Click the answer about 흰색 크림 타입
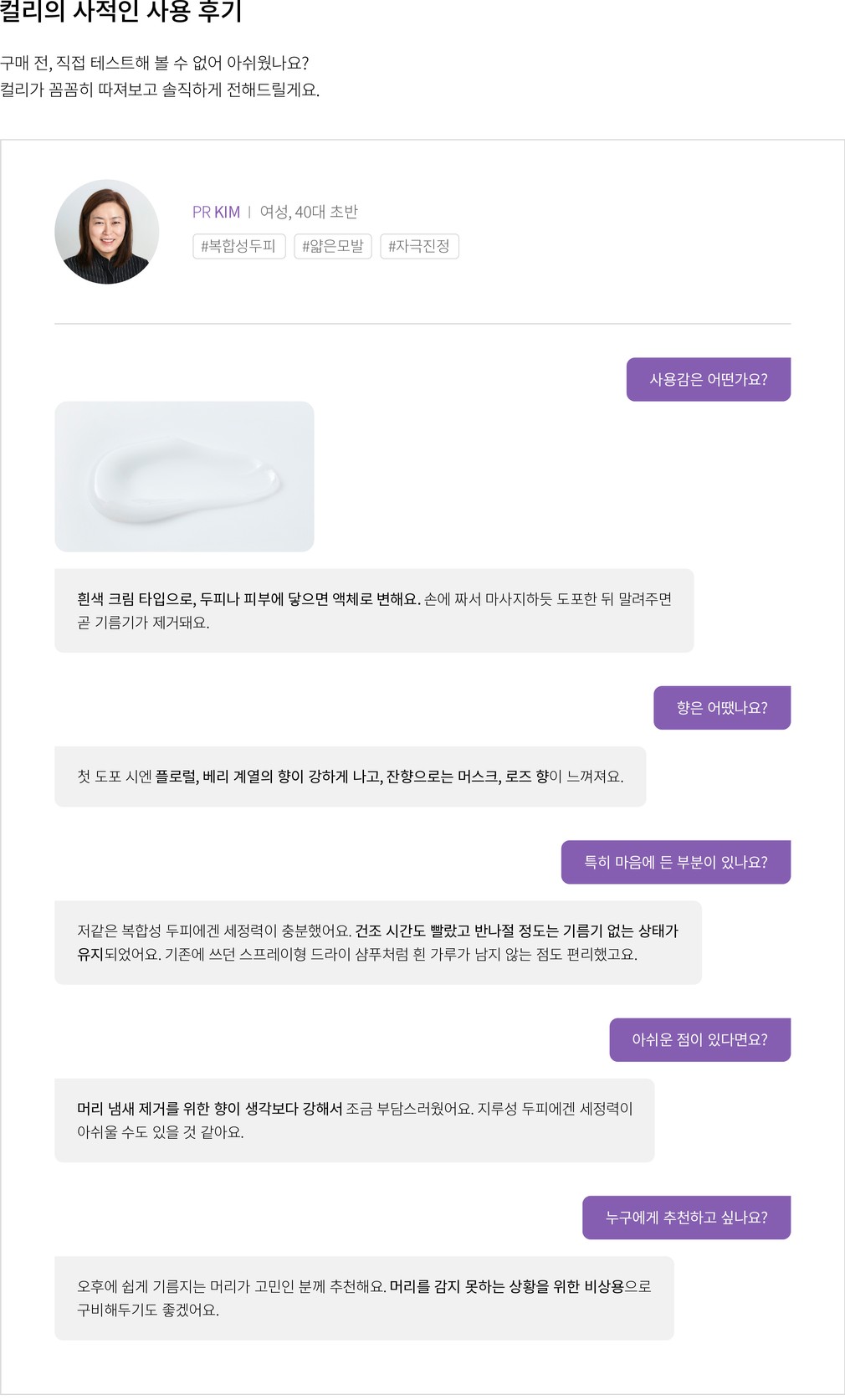 (x=374, y=610)
